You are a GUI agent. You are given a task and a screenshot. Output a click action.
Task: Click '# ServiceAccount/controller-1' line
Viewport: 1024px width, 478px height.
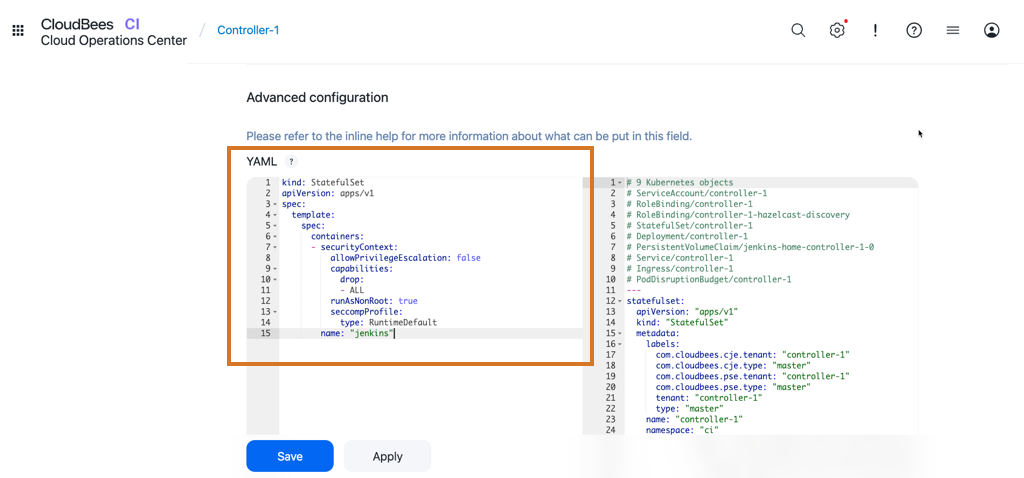point(696,193)
